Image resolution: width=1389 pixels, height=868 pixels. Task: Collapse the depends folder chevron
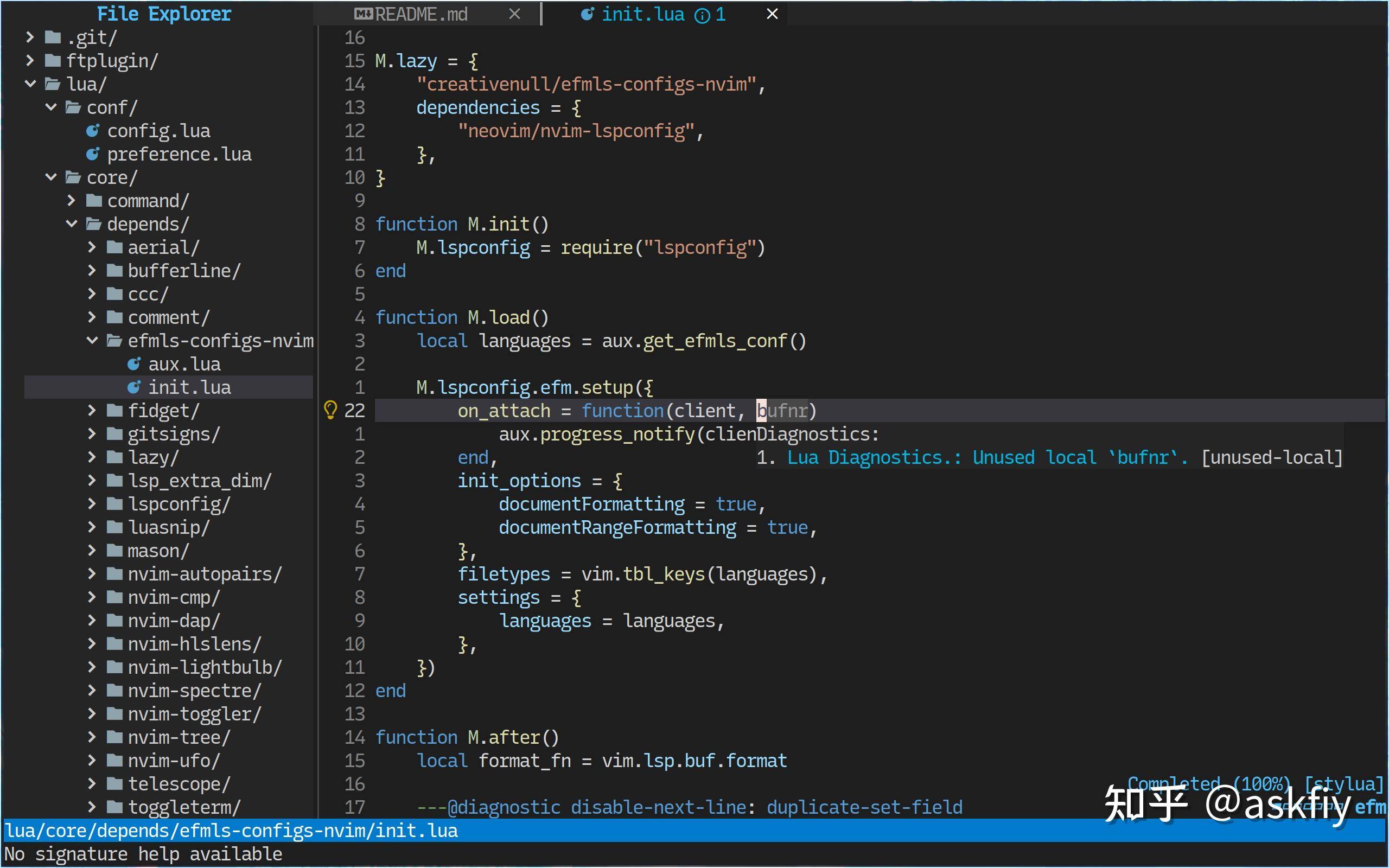72,224
